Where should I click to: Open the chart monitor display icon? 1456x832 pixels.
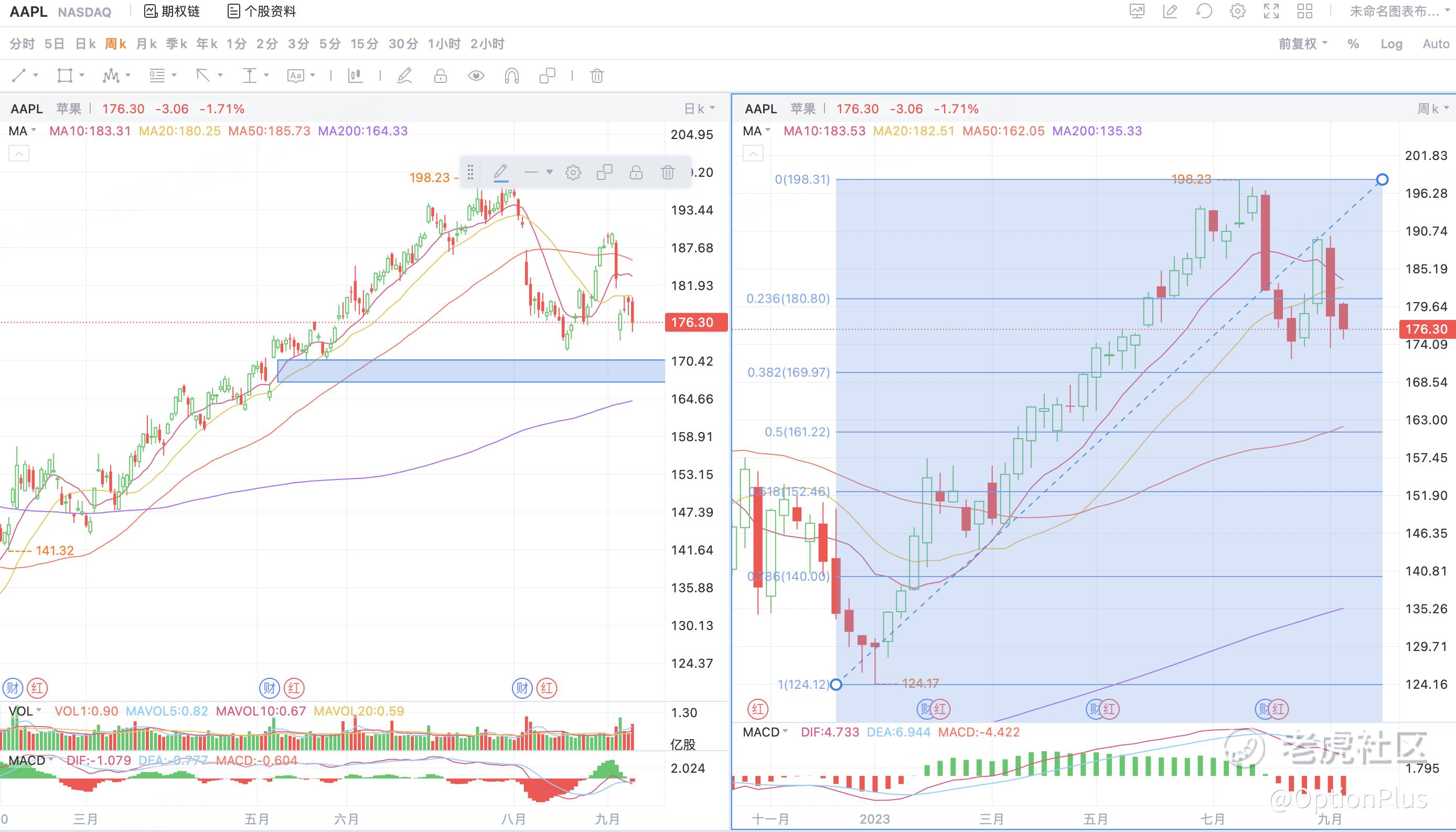[x=1137, y=11]
